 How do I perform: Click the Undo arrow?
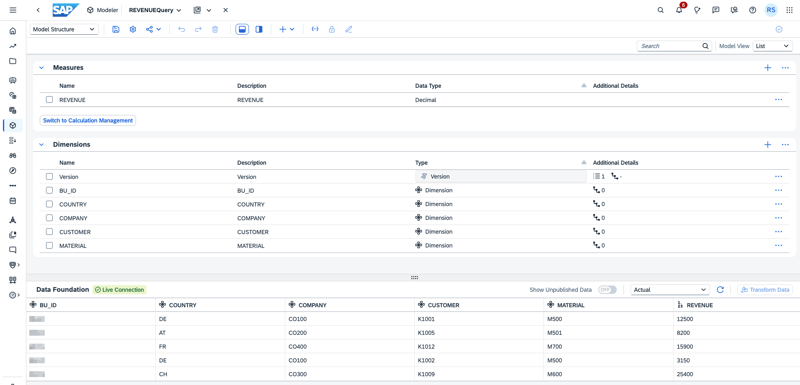point(181,30)
